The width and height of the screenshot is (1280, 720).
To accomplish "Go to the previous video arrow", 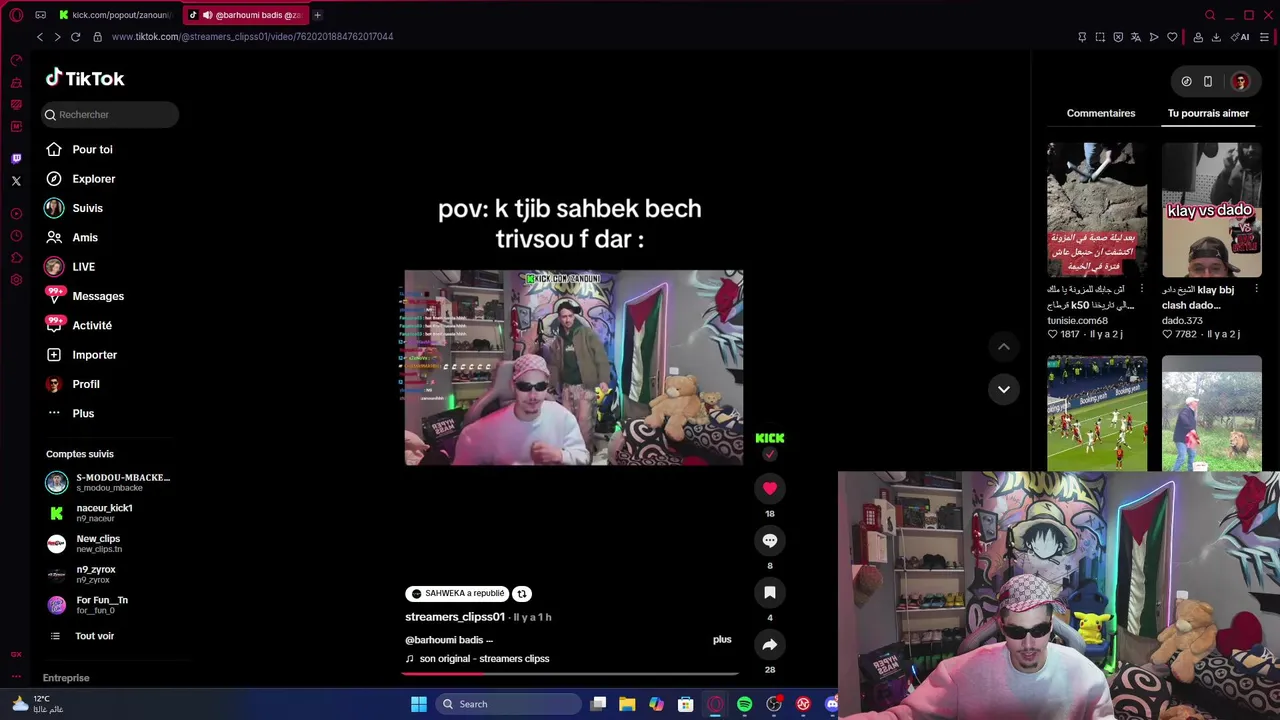I will point(1003,347).
